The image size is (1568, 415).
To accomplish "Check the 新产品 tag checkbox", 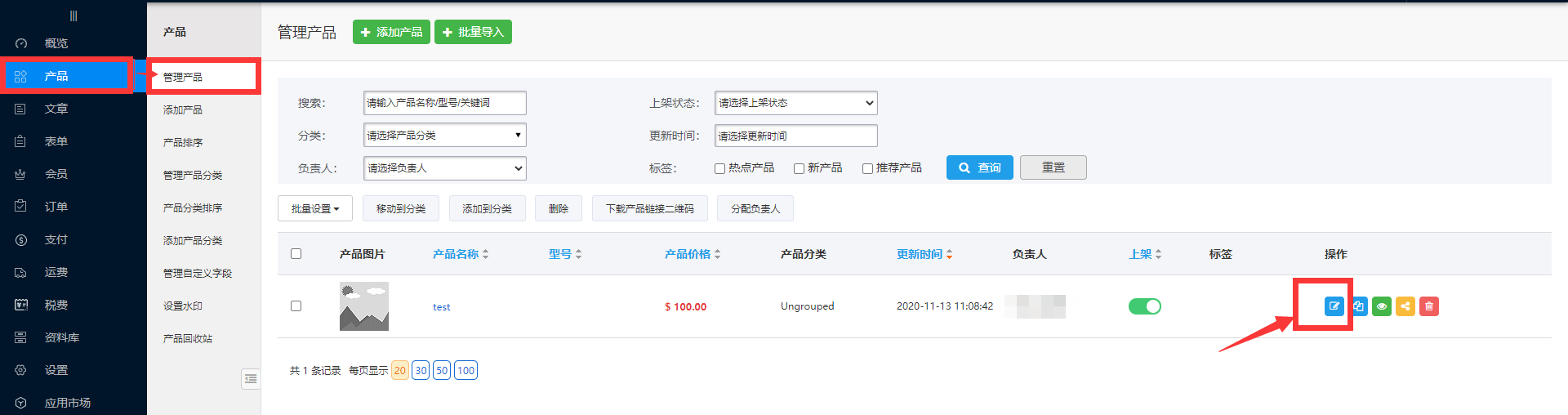I will pyautogui.click(x=799, y=168).
